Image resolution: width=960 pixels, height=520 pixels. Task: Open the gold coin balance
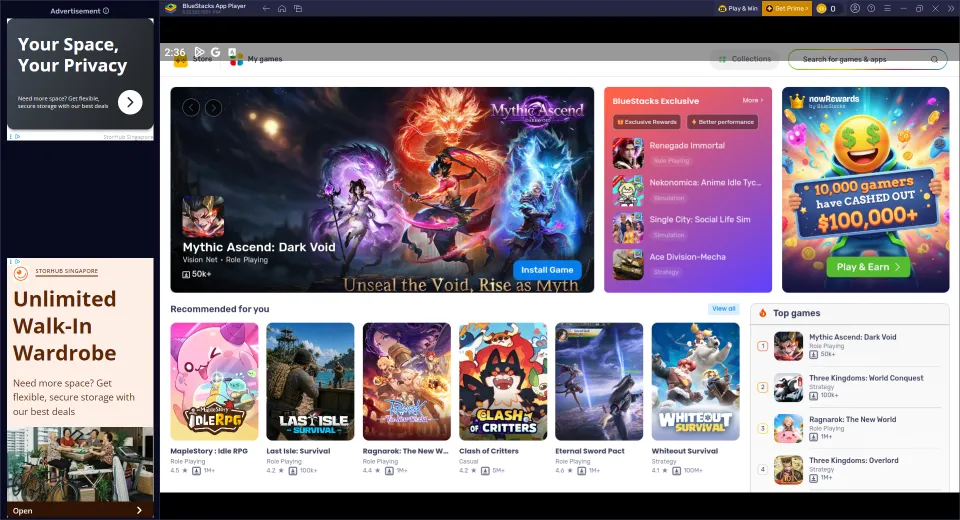[x=827, y=9]
